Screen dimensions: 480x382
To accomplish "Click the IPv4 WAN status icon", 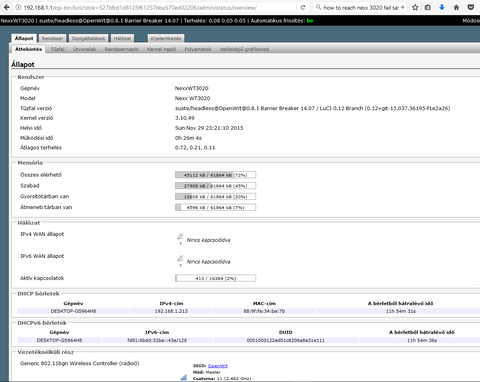I will [180, 237].
